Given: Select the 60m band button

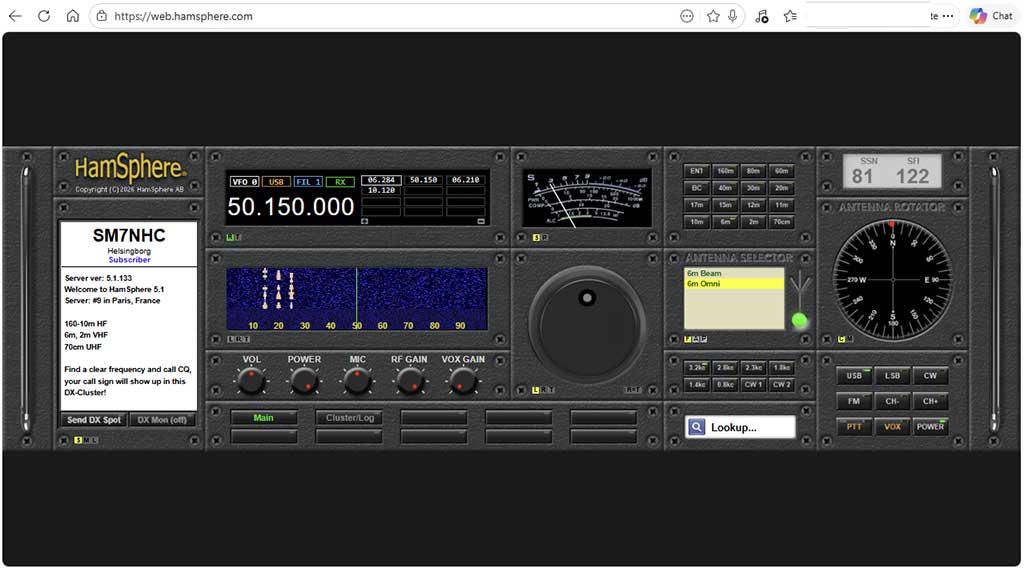Looking at the screenshot, I should pos(782,171).
